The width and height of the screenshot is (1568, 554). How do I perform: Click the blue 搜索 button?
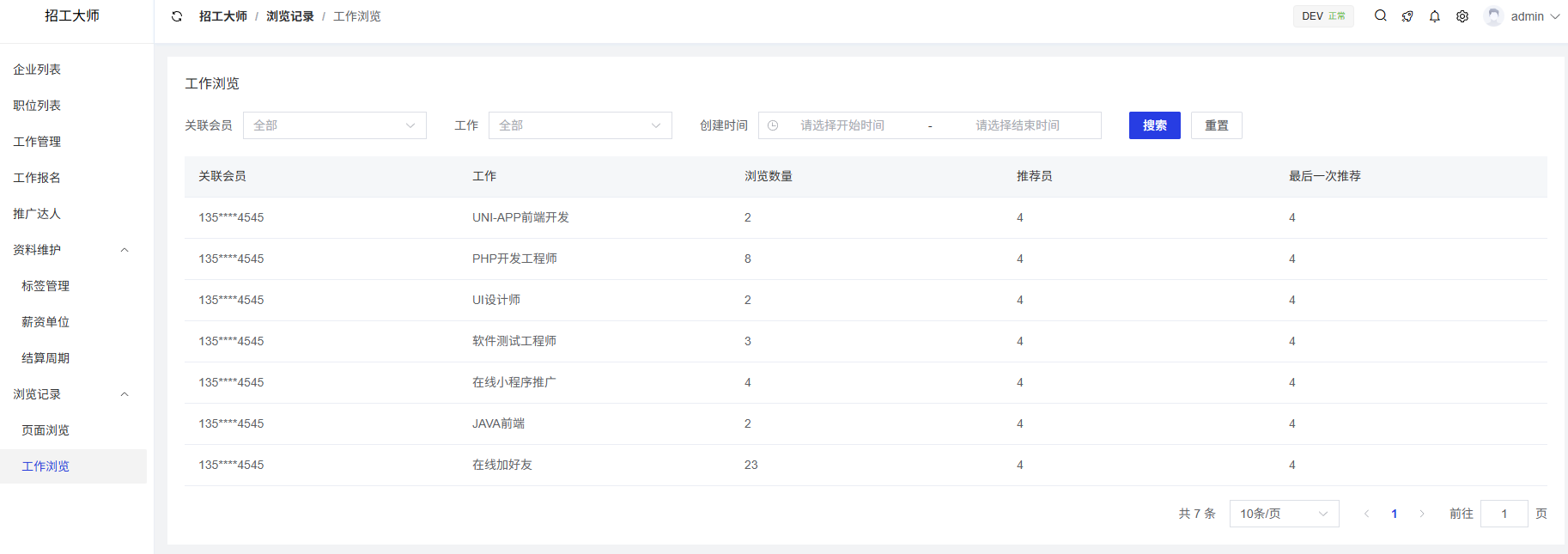[1154, 125]
